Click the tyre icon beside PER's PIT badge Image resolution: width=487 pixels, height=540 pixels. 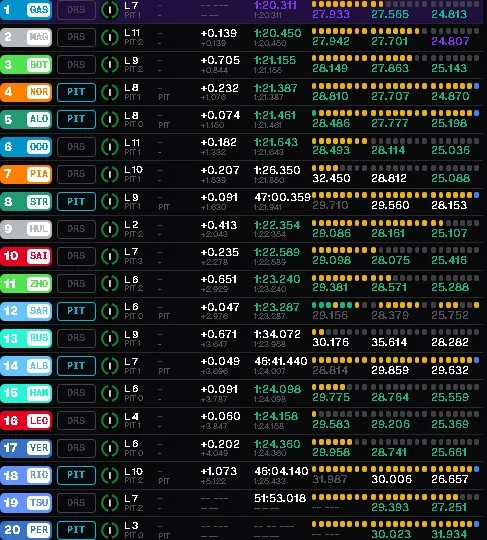tap(110, 530)
